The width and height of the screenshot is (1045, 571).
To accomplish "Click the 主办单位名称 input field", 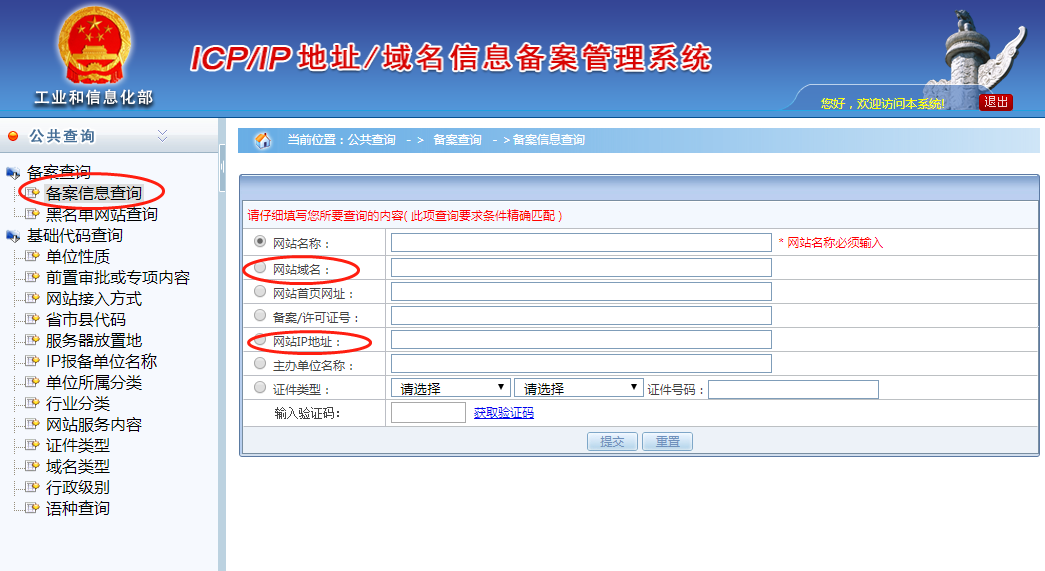I will click(x=581, y=363).
